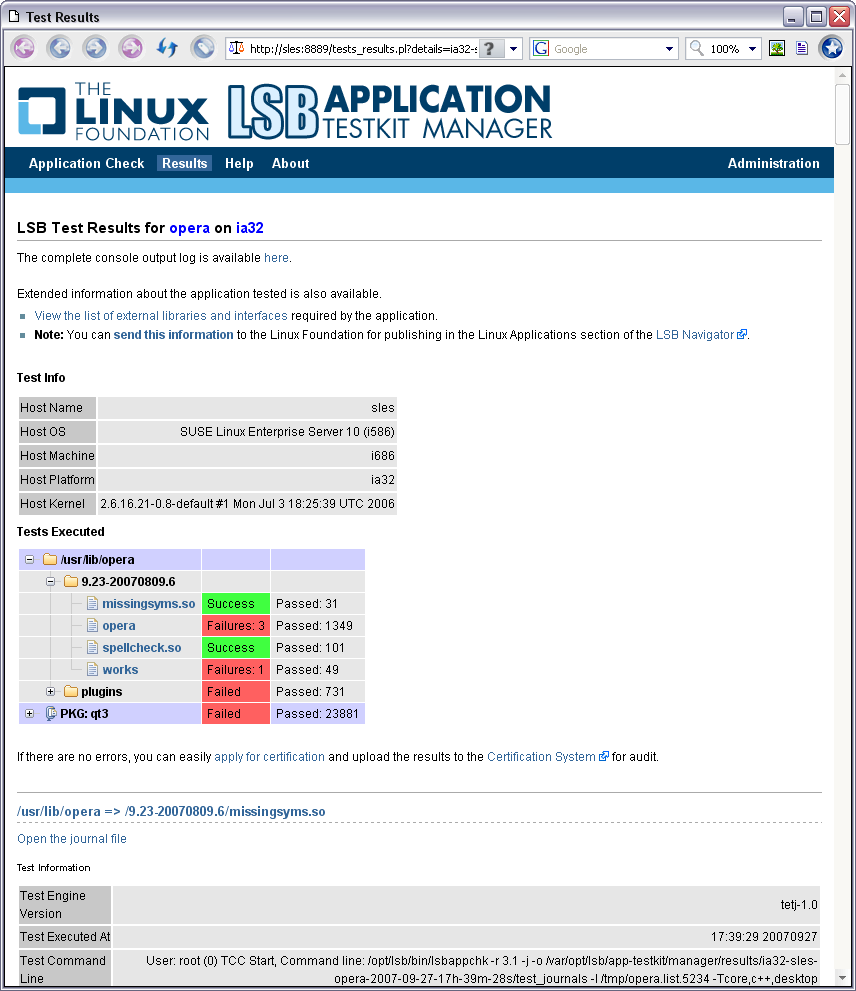856x991 pixels.
Task: Click the 'Failures: 3' status cell
Action: click(x=236, y=626)
